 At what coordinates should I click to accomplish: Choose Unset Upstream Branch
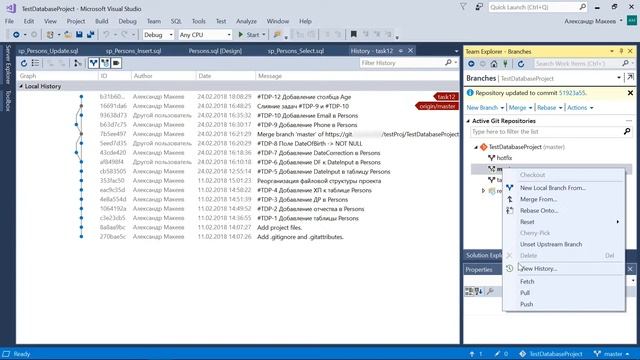(x=564, y=244)
